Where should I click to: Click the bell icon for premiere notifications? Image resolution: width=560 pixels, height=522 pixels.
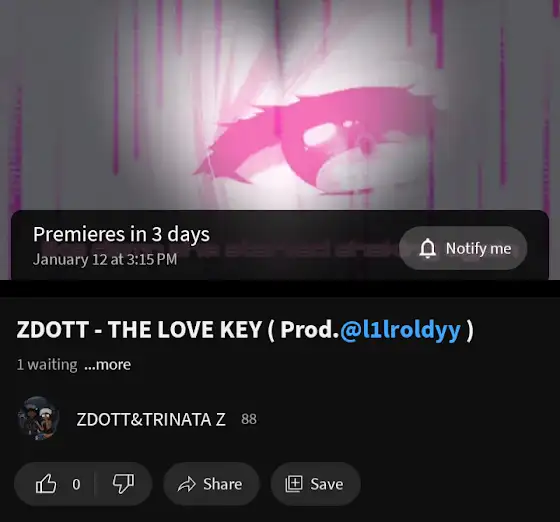coord(427,248)
